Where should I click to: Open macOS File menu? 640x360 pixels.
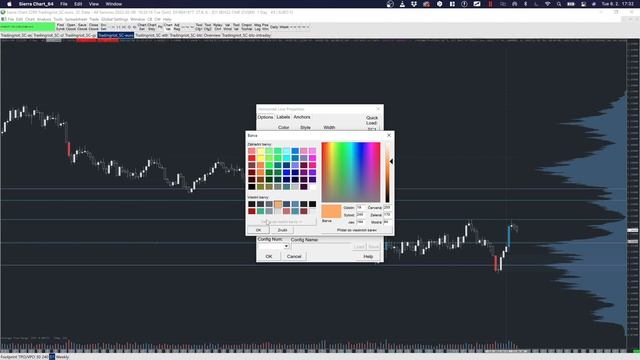[64, 4]
